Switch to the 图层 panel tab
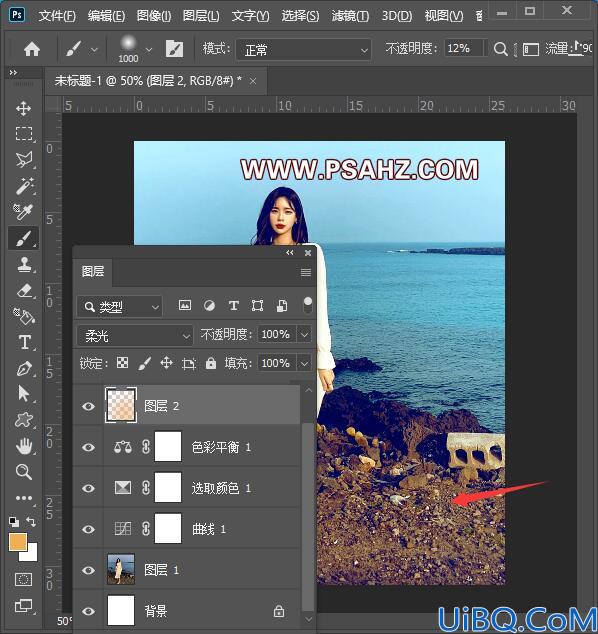 (x=93, y=271)
